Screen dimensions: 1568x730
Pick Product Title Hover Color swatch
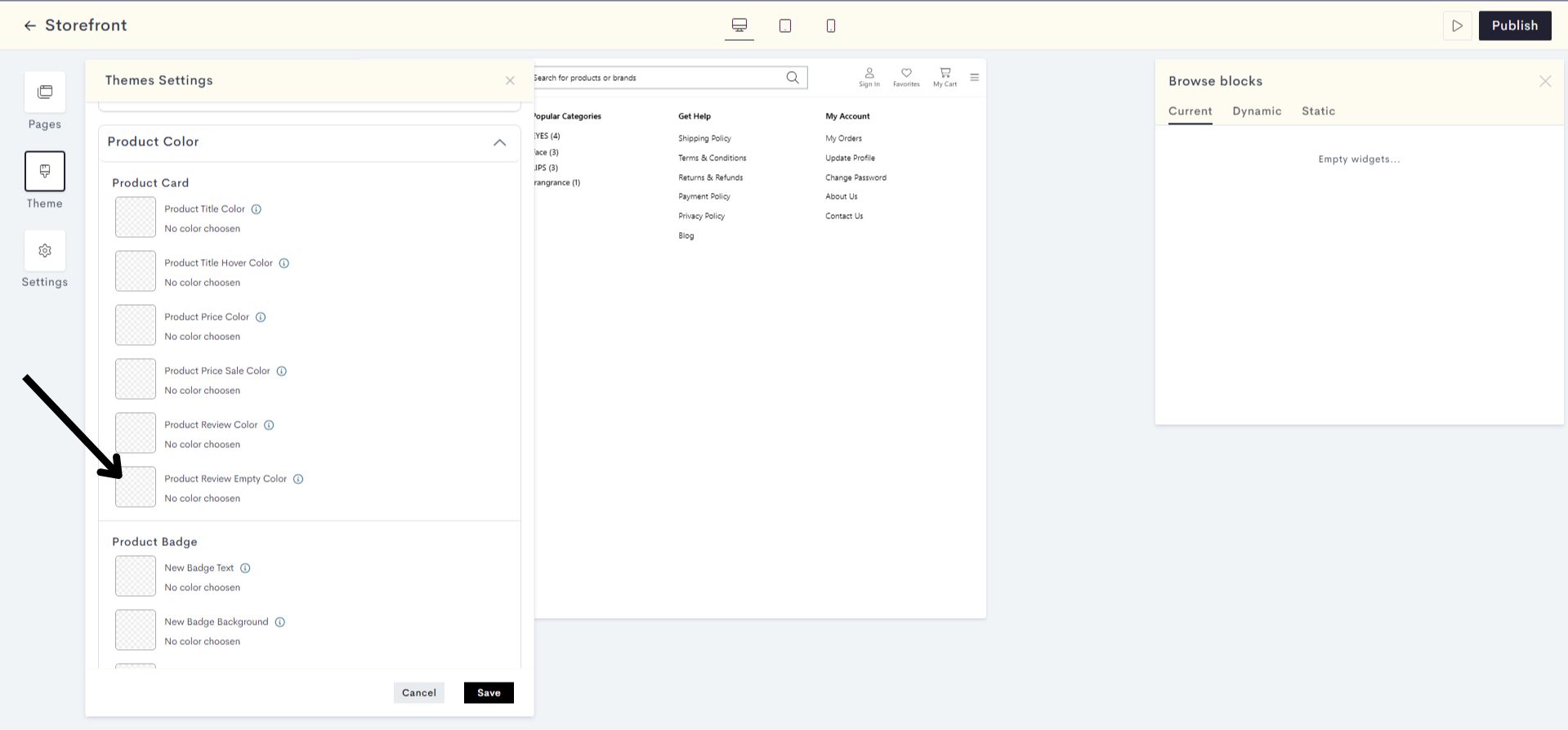[136, 271]
